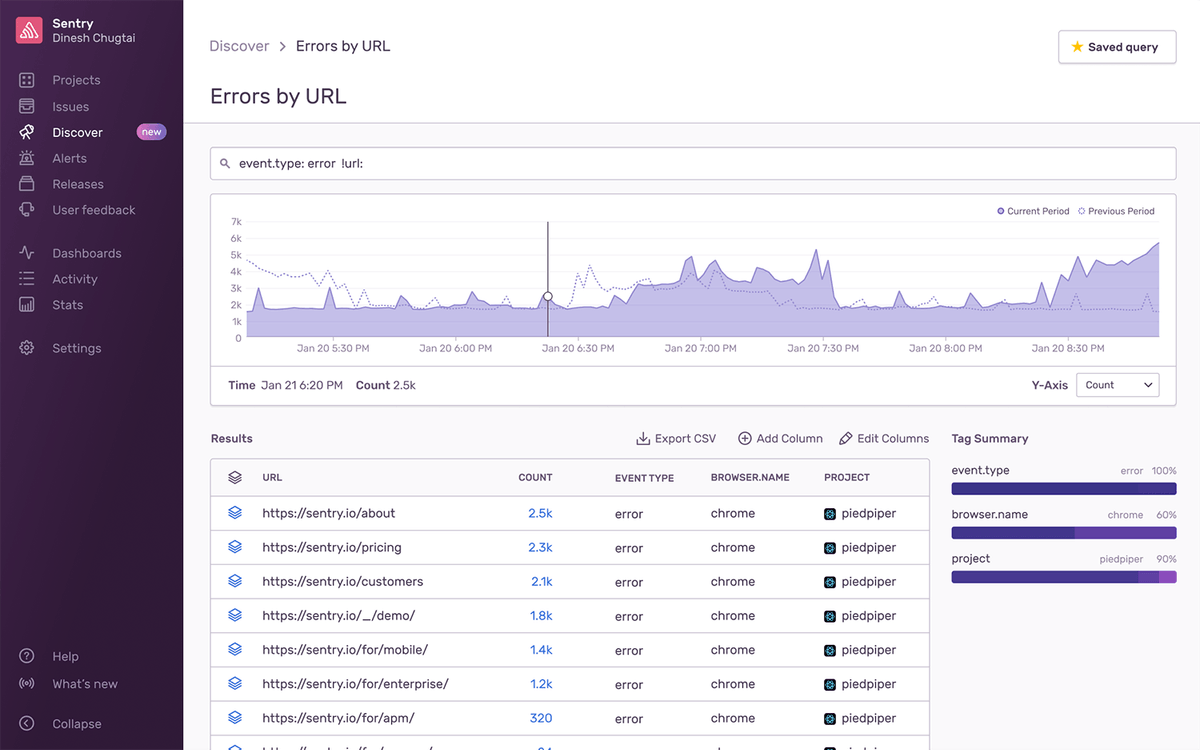Click the URL column header

[x=272, y=478]
